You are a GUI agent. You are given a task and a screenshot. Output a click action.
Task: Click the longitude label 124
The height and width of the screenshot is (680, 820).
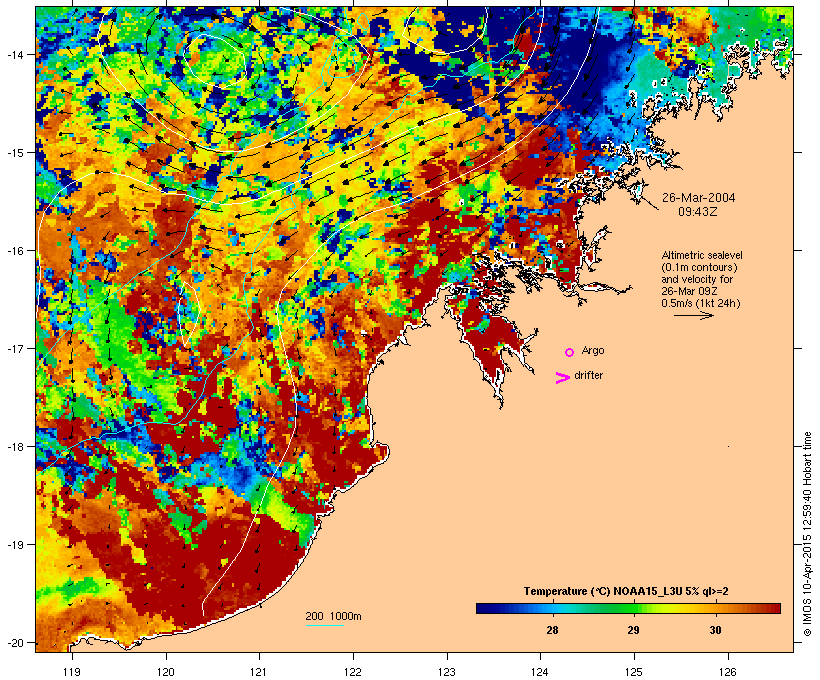pyautogui.click(x=540, y=672)
